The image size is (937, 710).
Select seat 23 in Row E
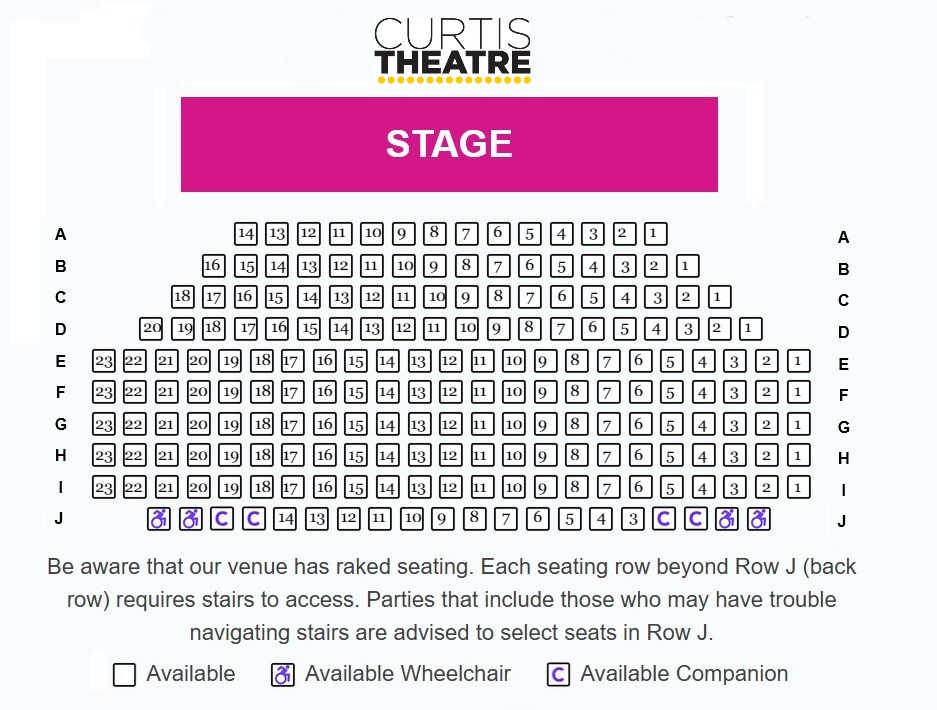(x=103, y=361)
